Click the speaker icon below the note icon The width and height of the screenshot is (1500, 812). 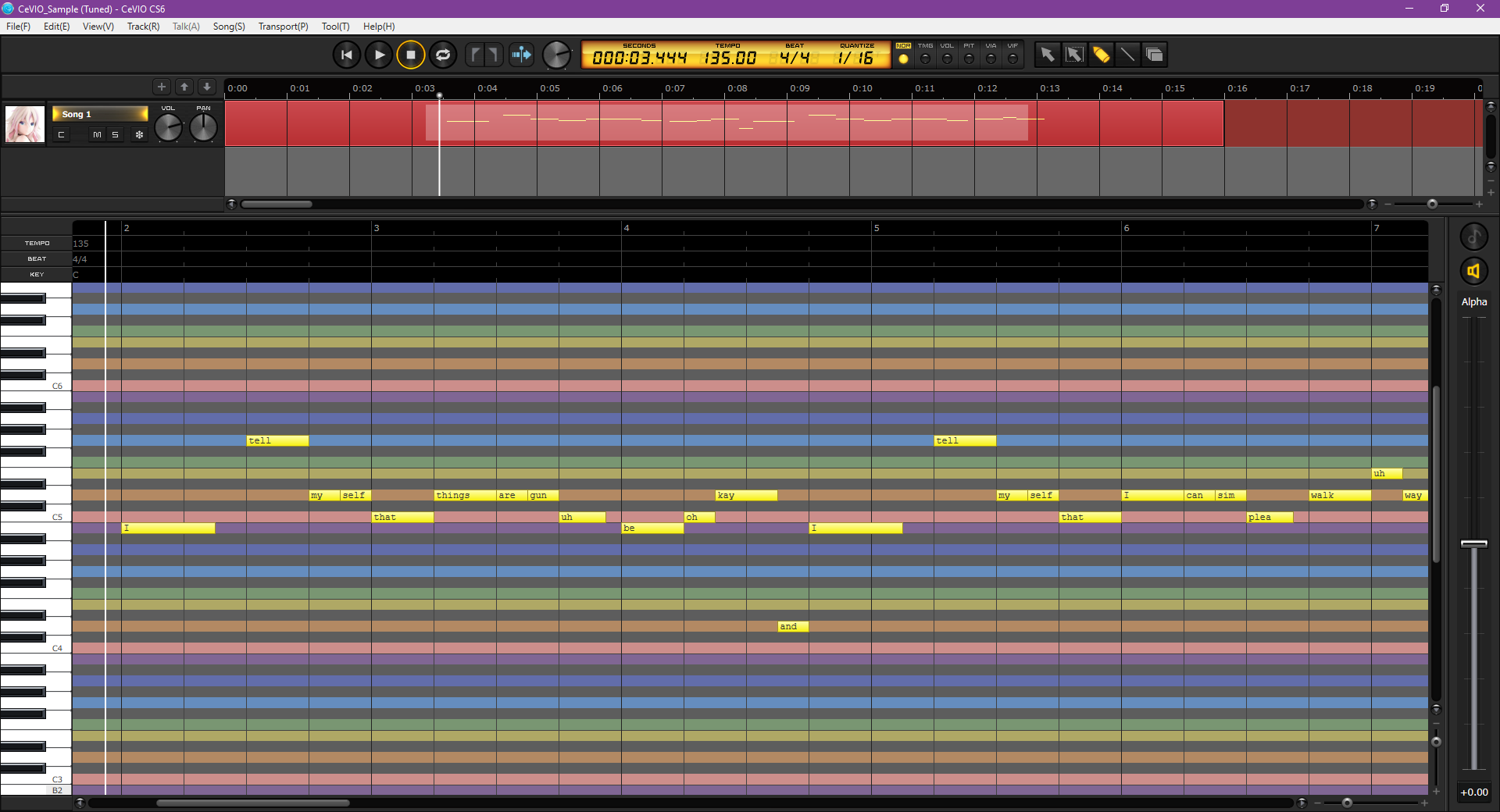pyautogui.click(x=1475, y=271)
